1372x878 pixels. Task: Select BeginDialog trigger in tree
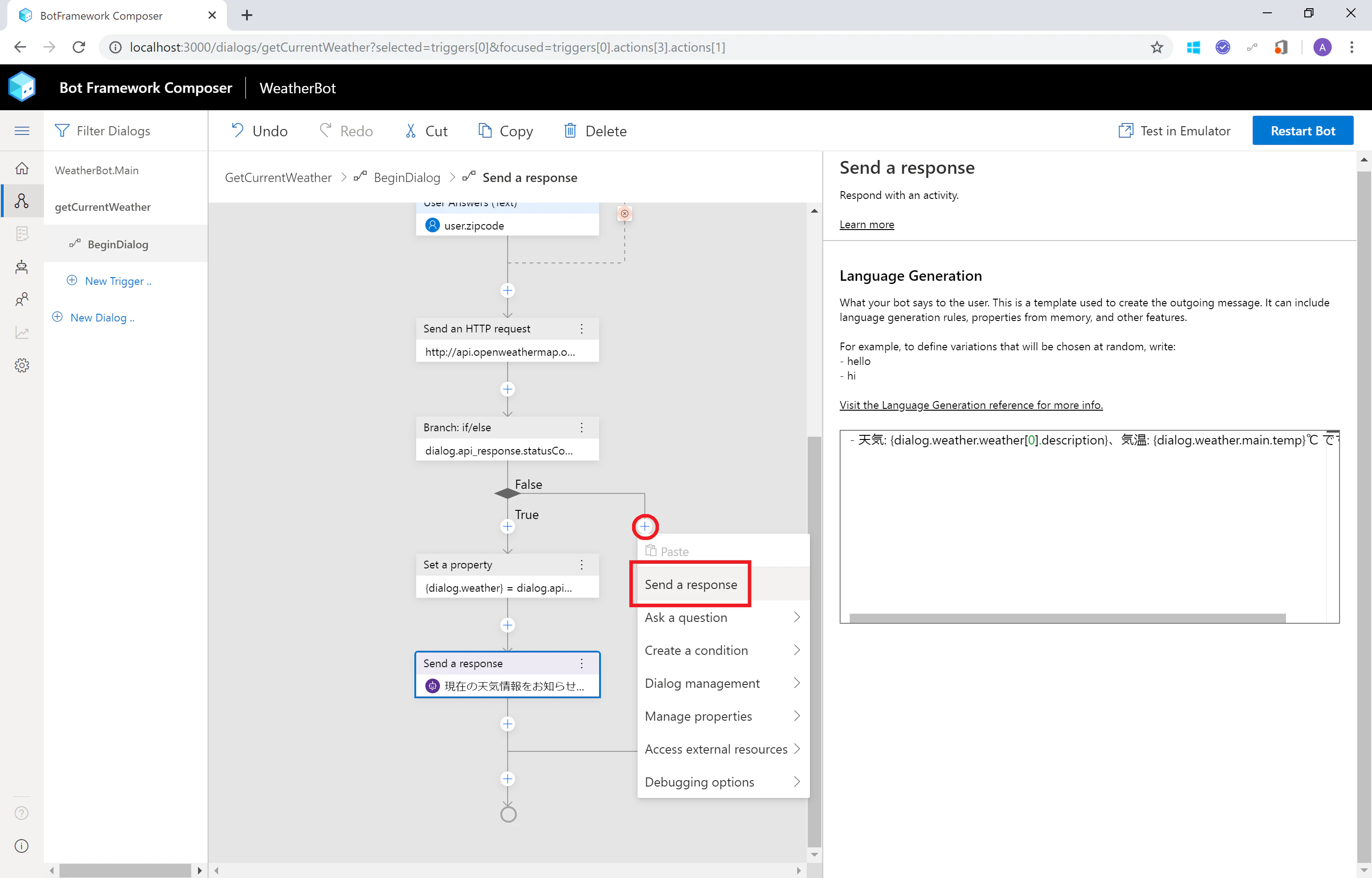[125, 244]
